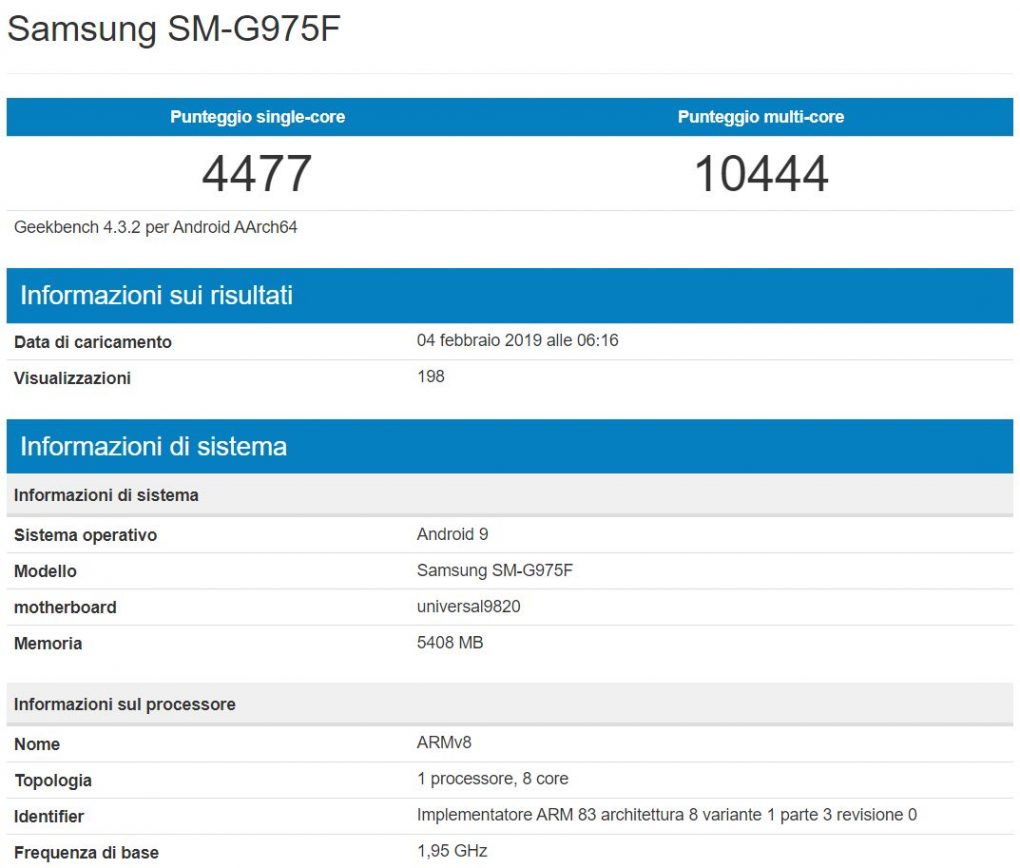1020x868 pixels.
Task: Click the Informazioni sui risultati section header
Action: tap(510, 295)
